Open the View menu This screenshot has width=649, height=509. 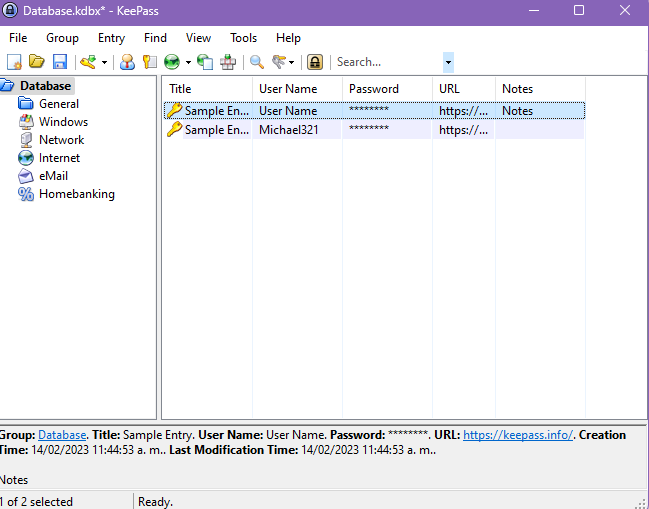[x=198, y=38]
